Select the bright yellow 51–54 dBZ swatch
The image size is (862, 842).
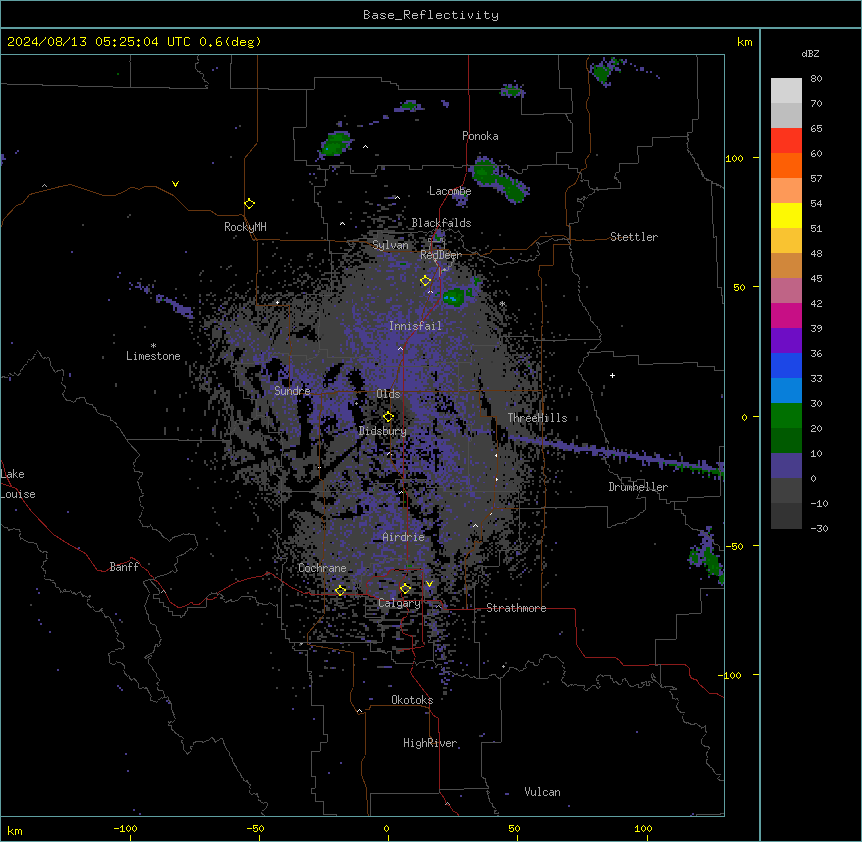(x=786, y=215)
